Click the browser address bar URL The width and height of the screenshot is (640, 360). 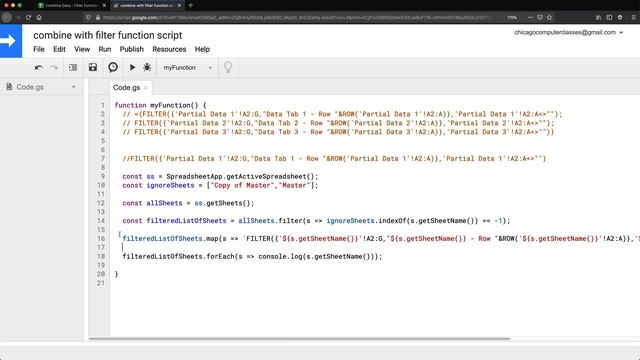coord(295,18)
